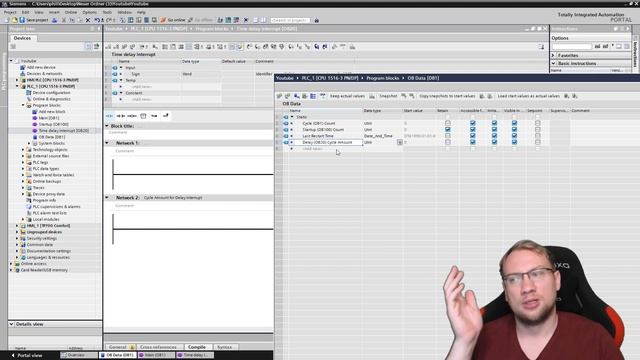Click Keep actual values button

click(x=347, y=96)
